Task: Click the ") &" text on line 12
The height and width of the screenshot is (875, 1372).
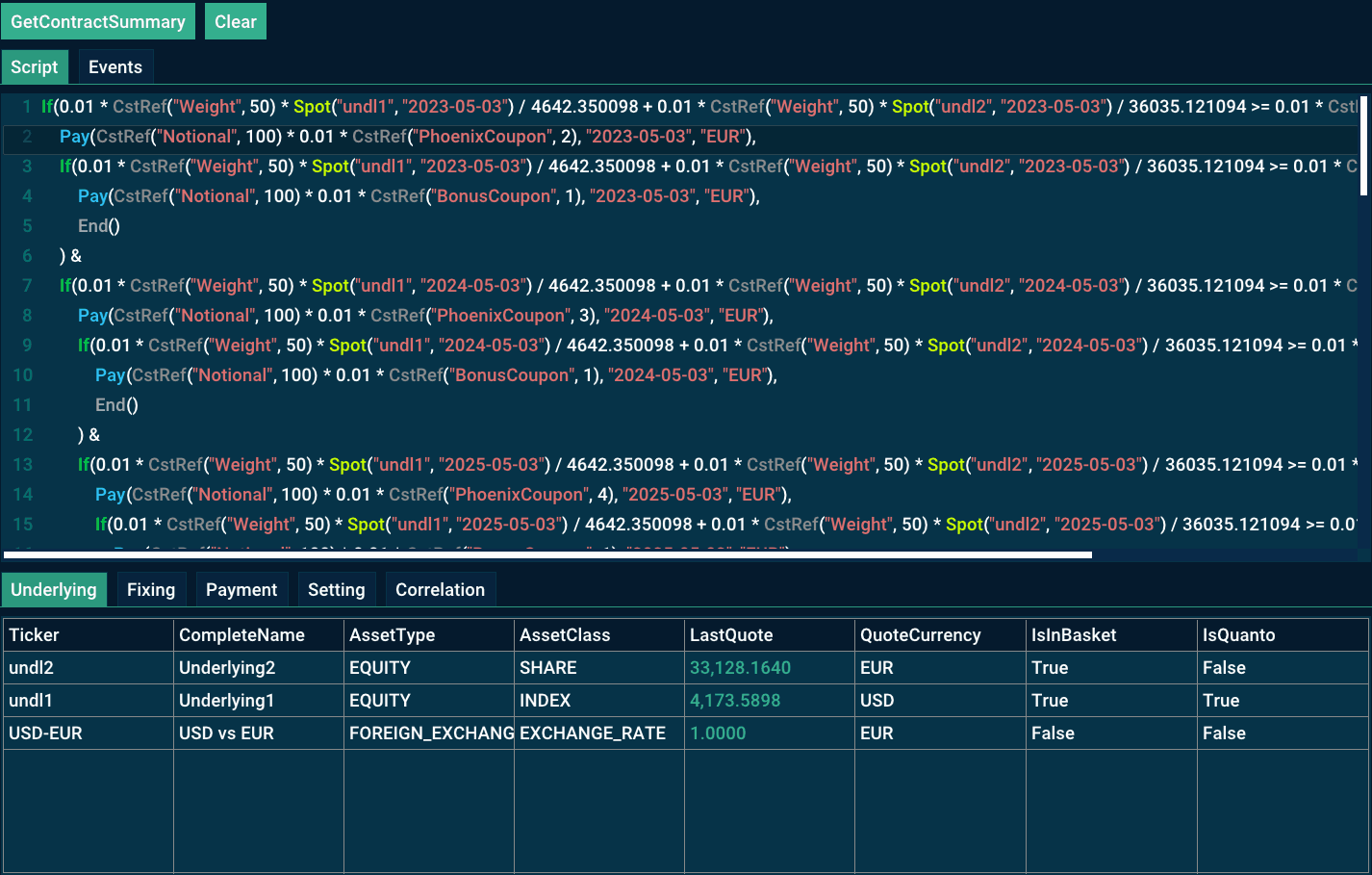Action: click(x=89, y=435)
